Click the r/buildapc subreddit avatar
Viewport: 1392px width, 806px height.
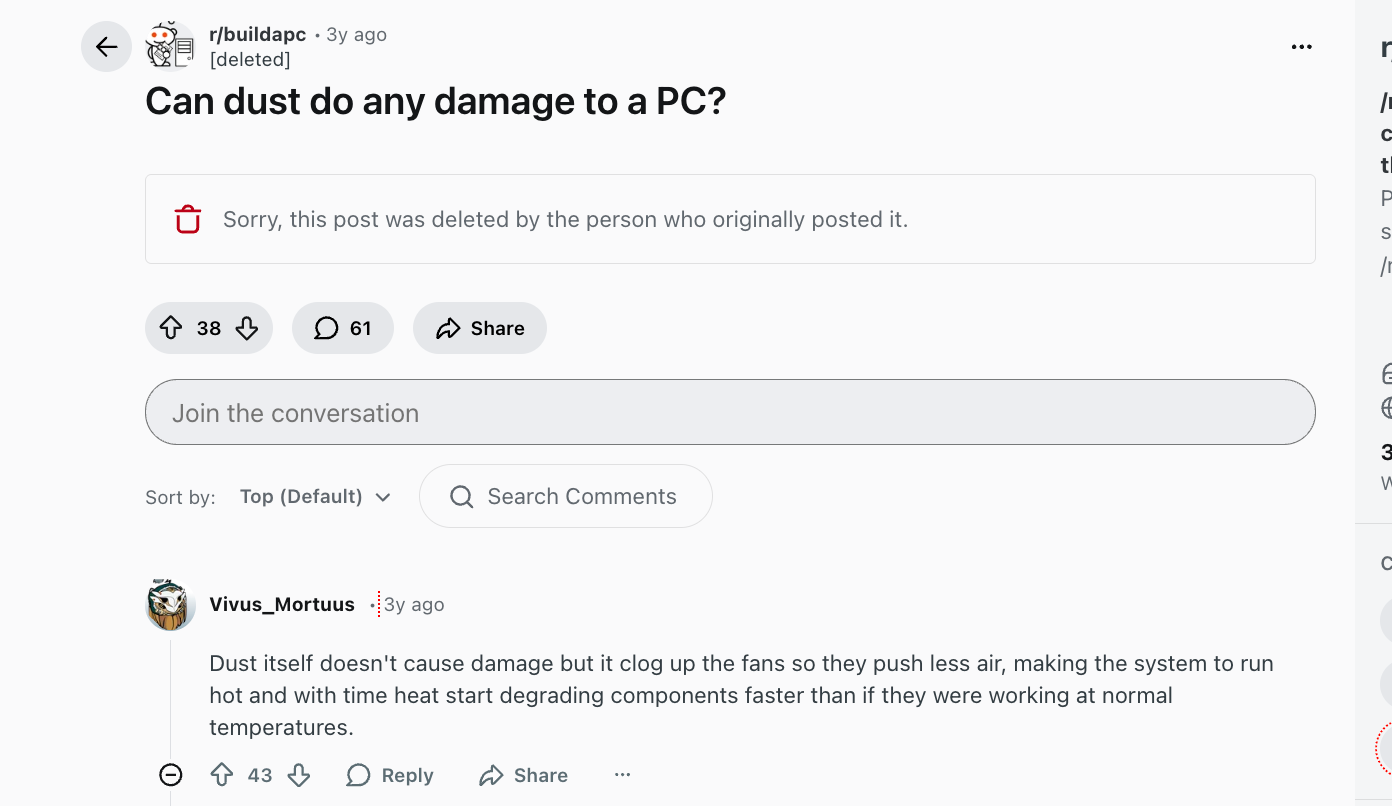170,46
